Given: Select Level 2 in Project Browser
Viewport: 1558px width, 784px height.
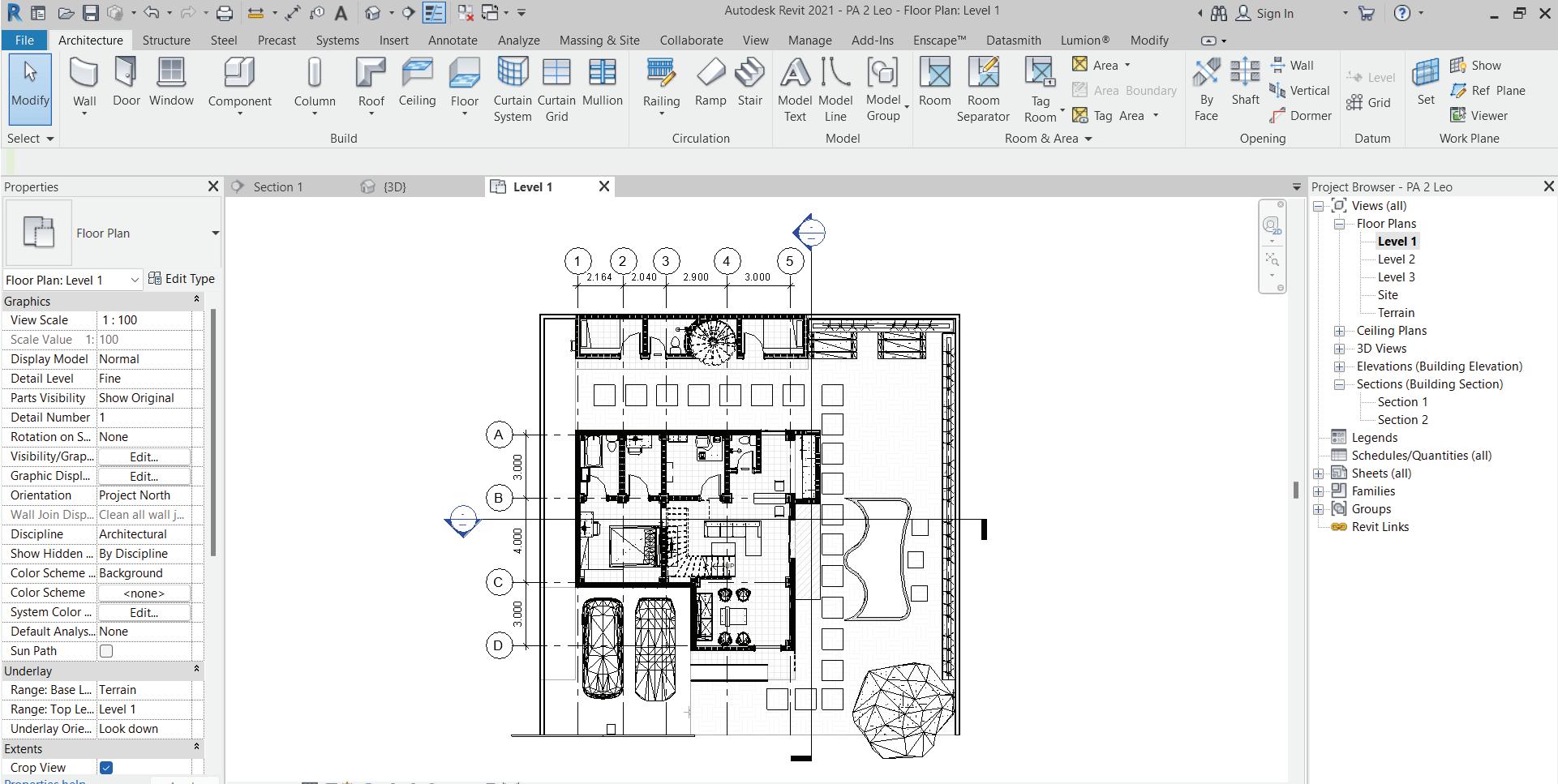Looking at the screenshot, I should 1396,259.
